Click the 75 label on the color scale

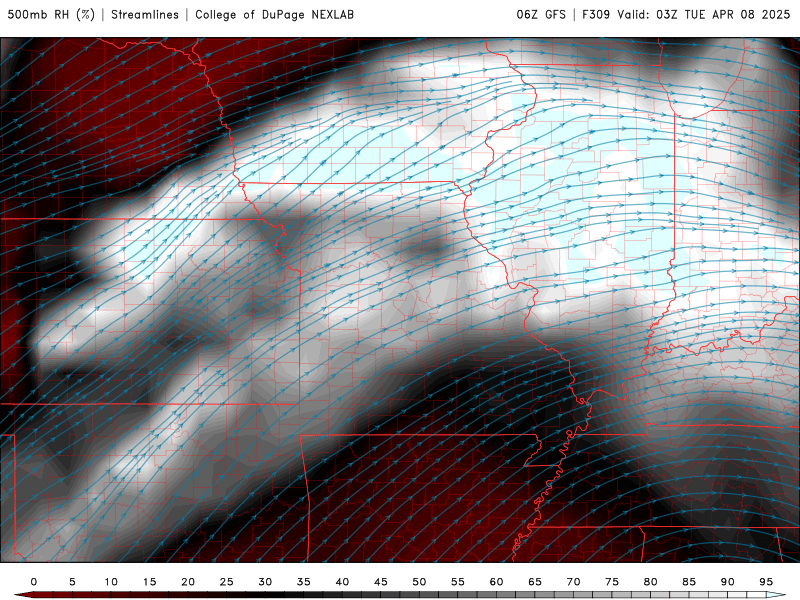coord(612,582)
